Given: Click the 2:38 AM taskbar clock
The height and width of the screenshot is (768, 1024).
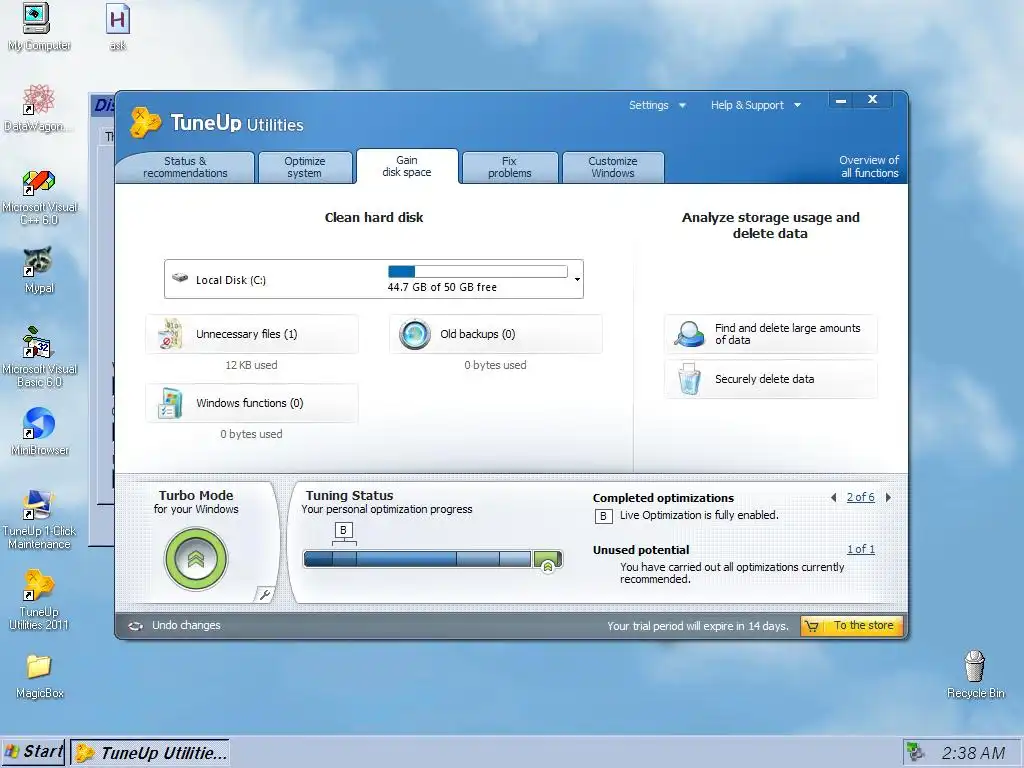Looking at the screenshot, I should click(973, 753).
